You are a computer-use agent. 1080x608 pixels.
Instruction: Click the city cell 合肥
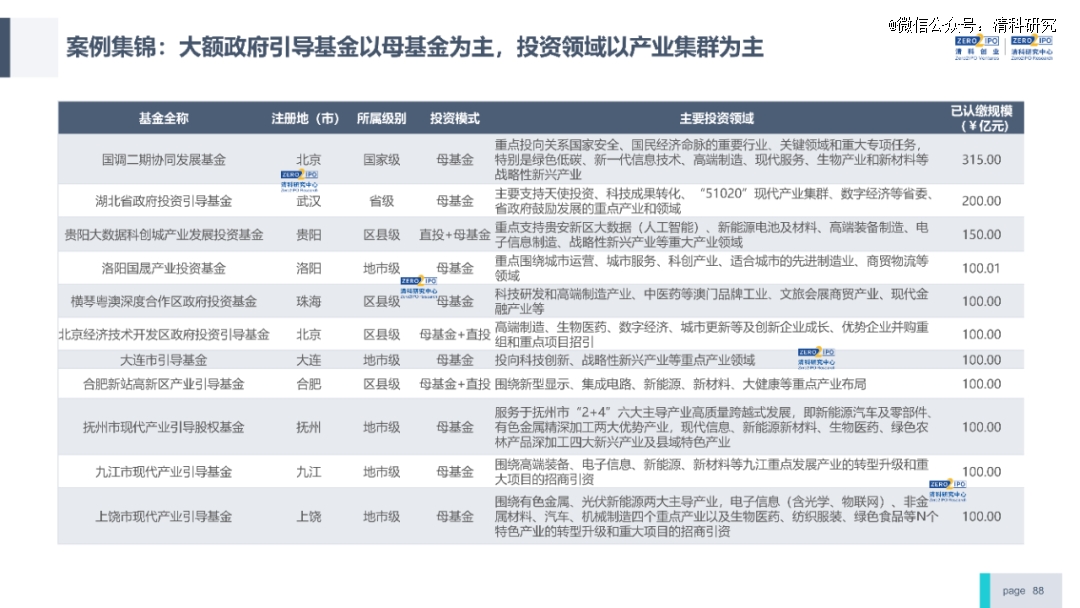pyautogui.click(x=309, y=384)
